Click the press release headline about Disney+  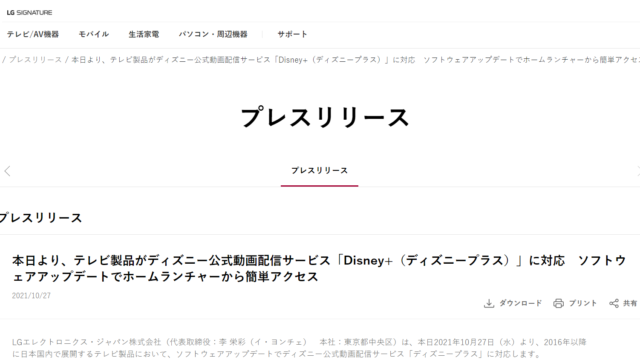tap(319, 268)
